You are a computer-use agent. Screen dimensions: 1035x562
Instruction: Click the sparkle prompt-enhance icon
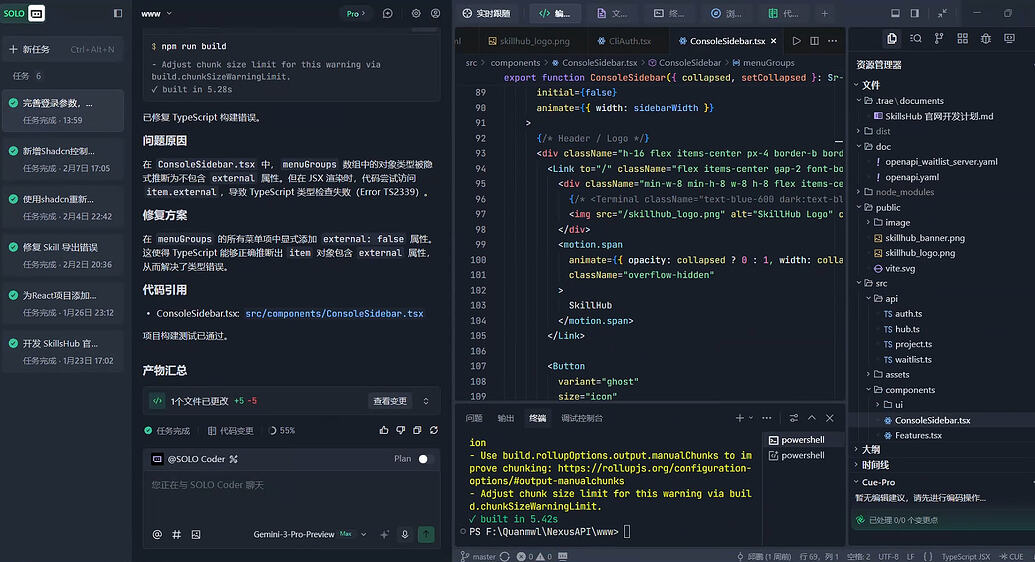(385, 534)
